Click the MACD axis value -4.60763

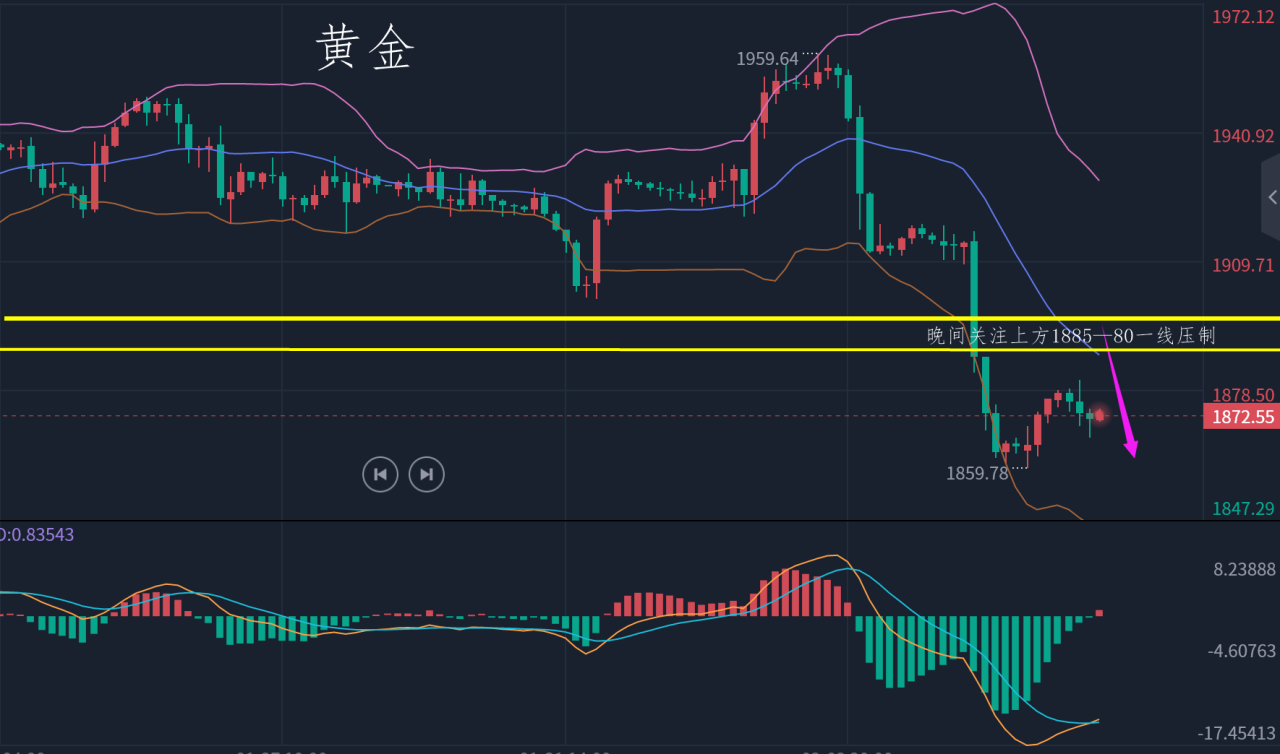(x=1242, y=651)
